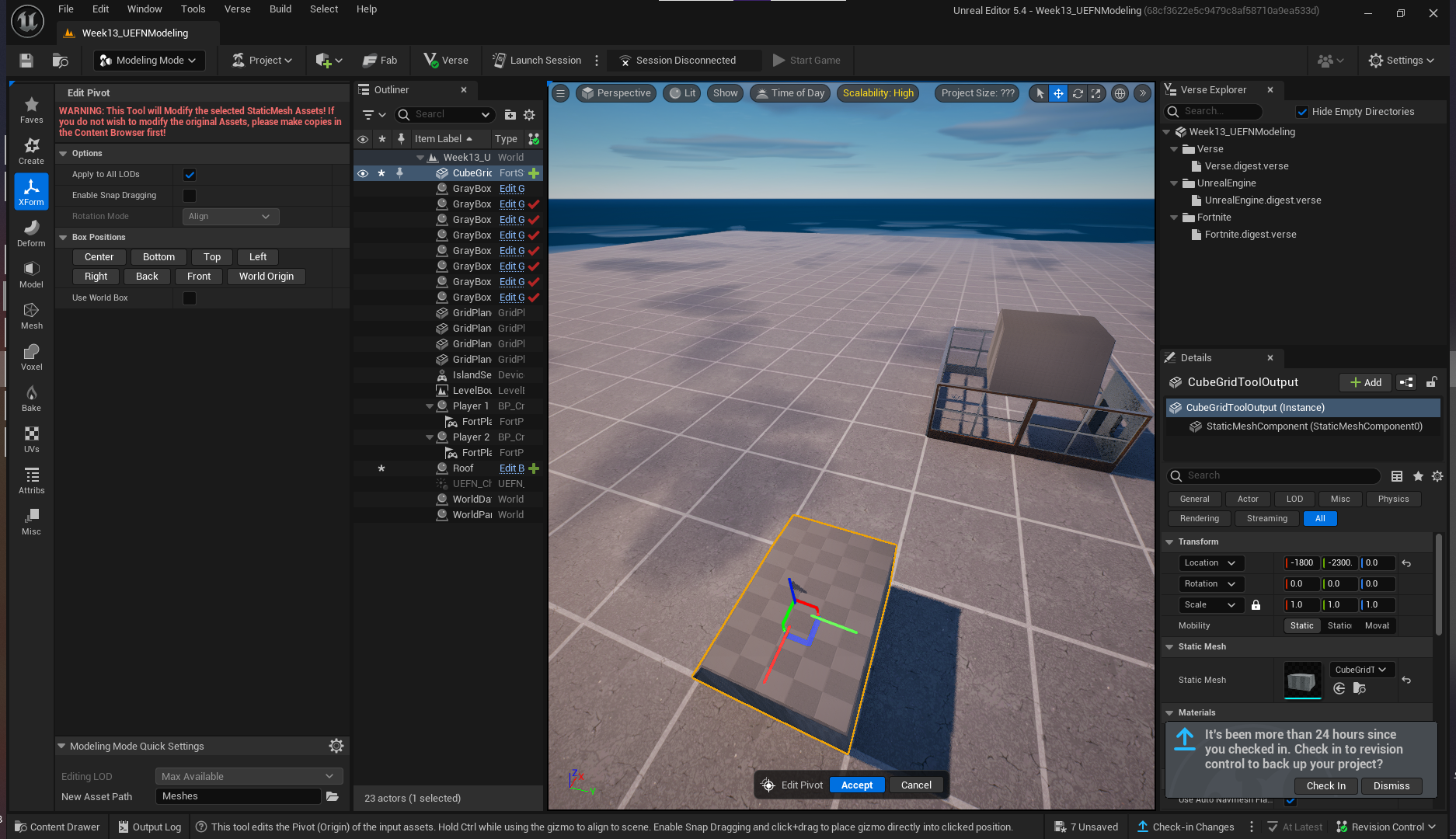
Task: Set Mobility to Static
Action: (1301, 626)
